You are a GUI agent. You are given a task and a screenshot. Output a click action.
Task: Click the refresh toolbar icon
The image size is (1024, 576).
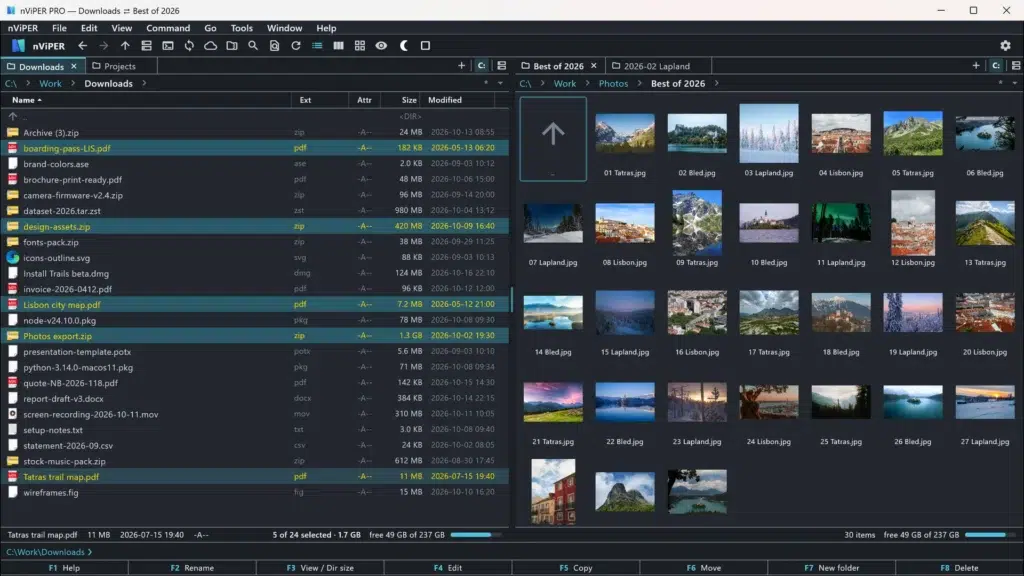(296, 46)
